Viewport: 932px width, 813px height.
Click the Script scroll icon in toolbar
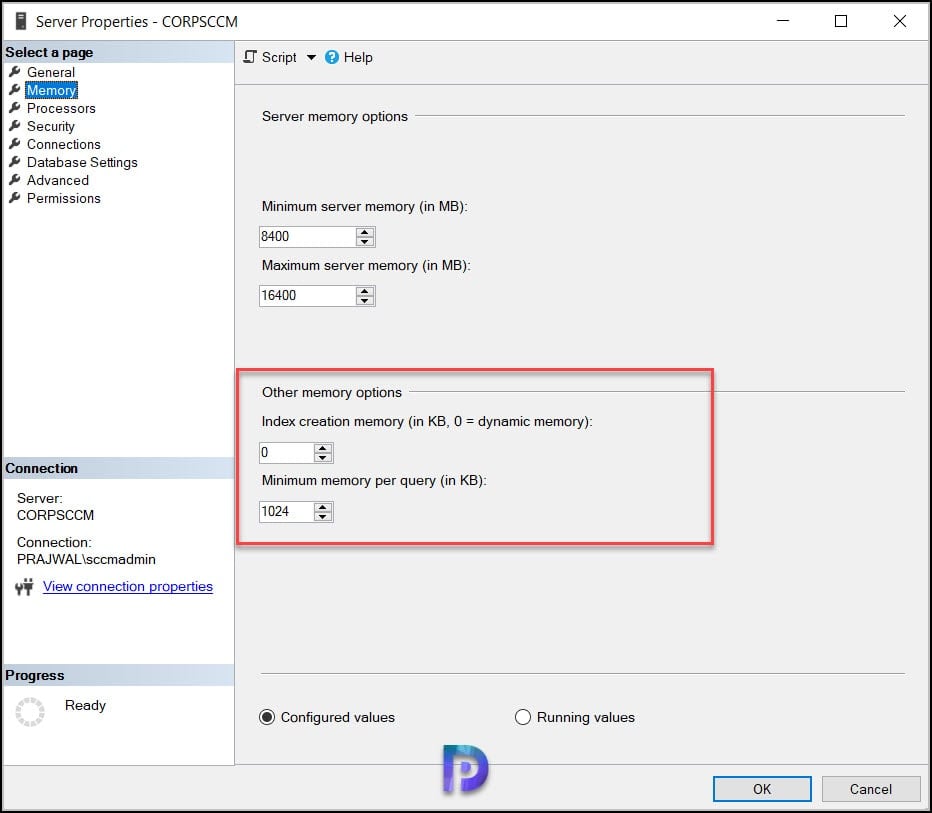(250, 57)
